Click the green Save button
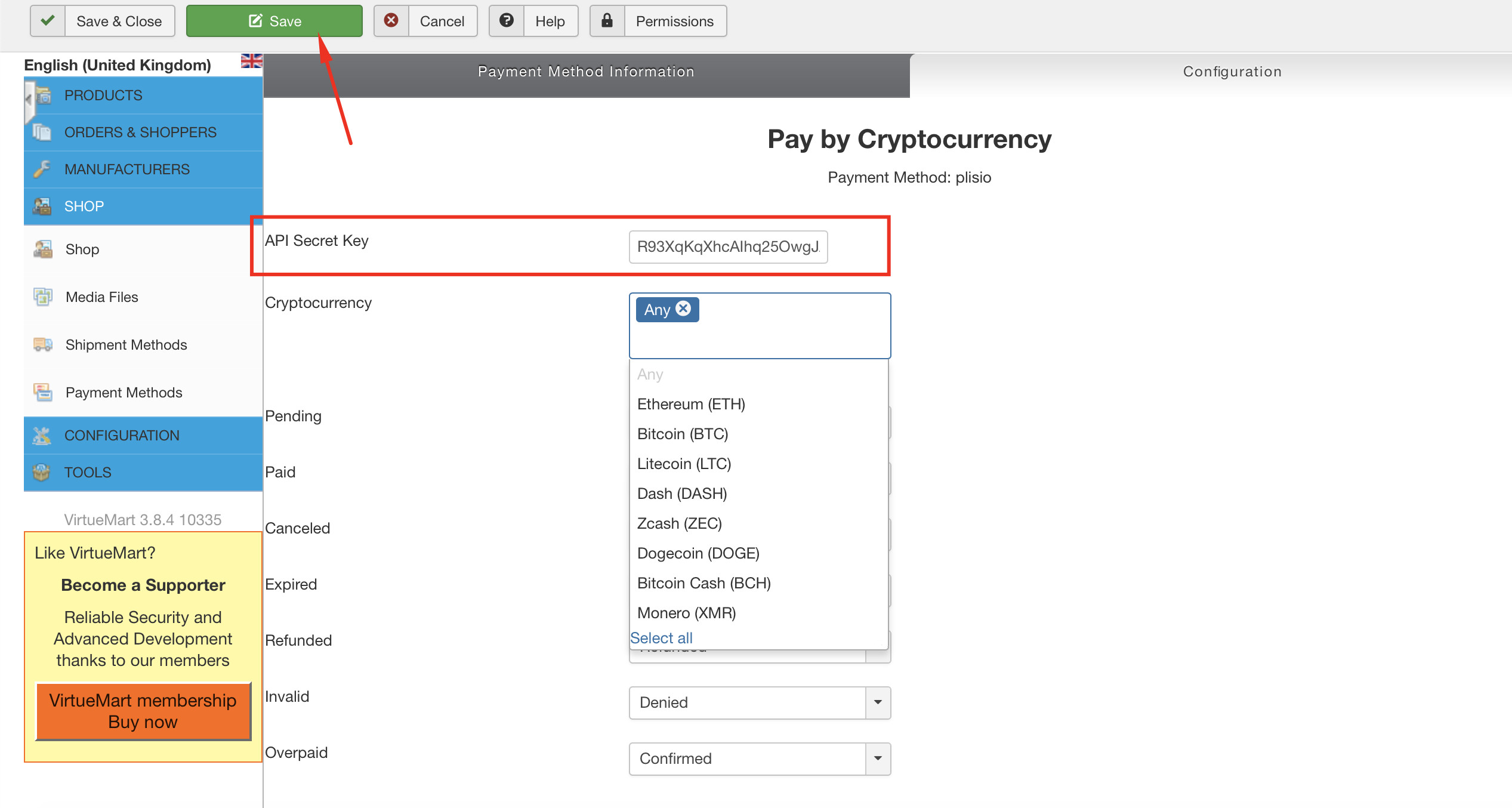1512x808 pixels. pyautogui.click(x=274, y=21)
